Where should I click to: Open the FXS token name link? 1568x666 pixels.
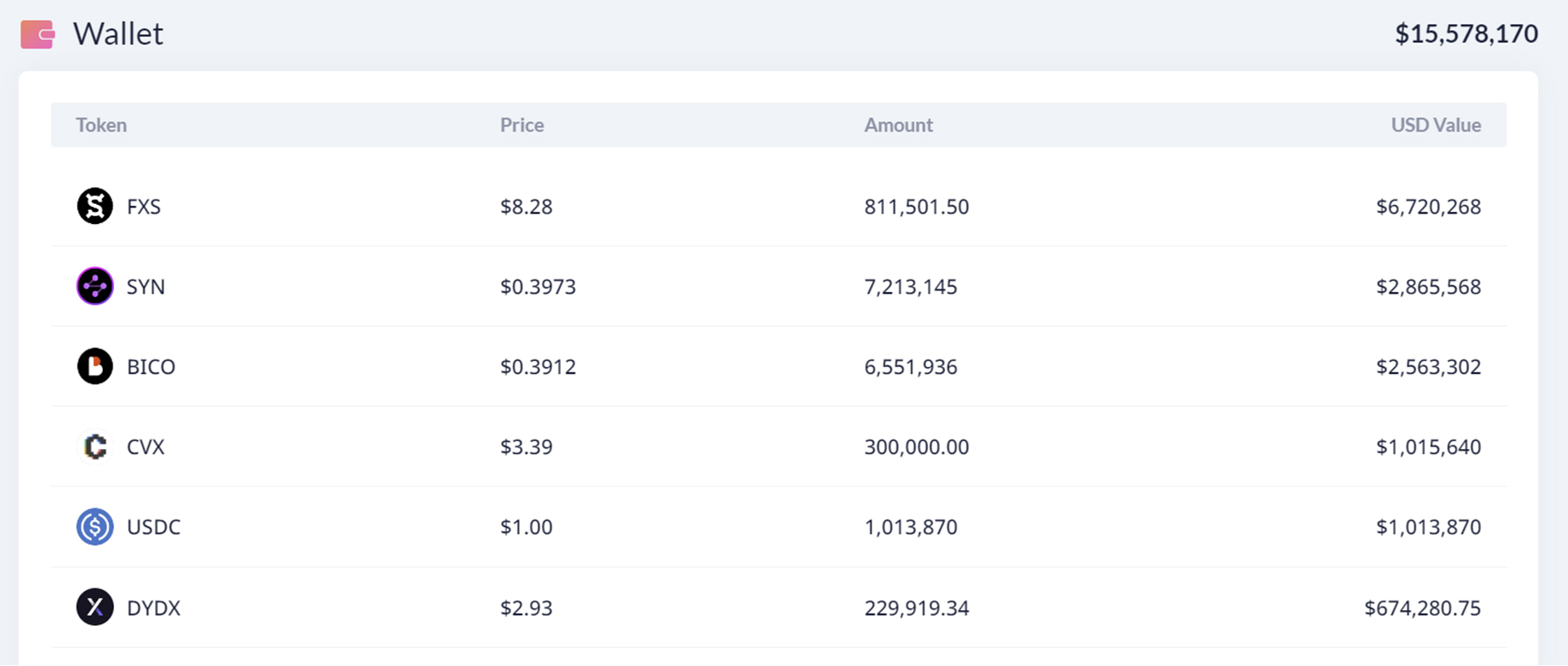point(144,207)
